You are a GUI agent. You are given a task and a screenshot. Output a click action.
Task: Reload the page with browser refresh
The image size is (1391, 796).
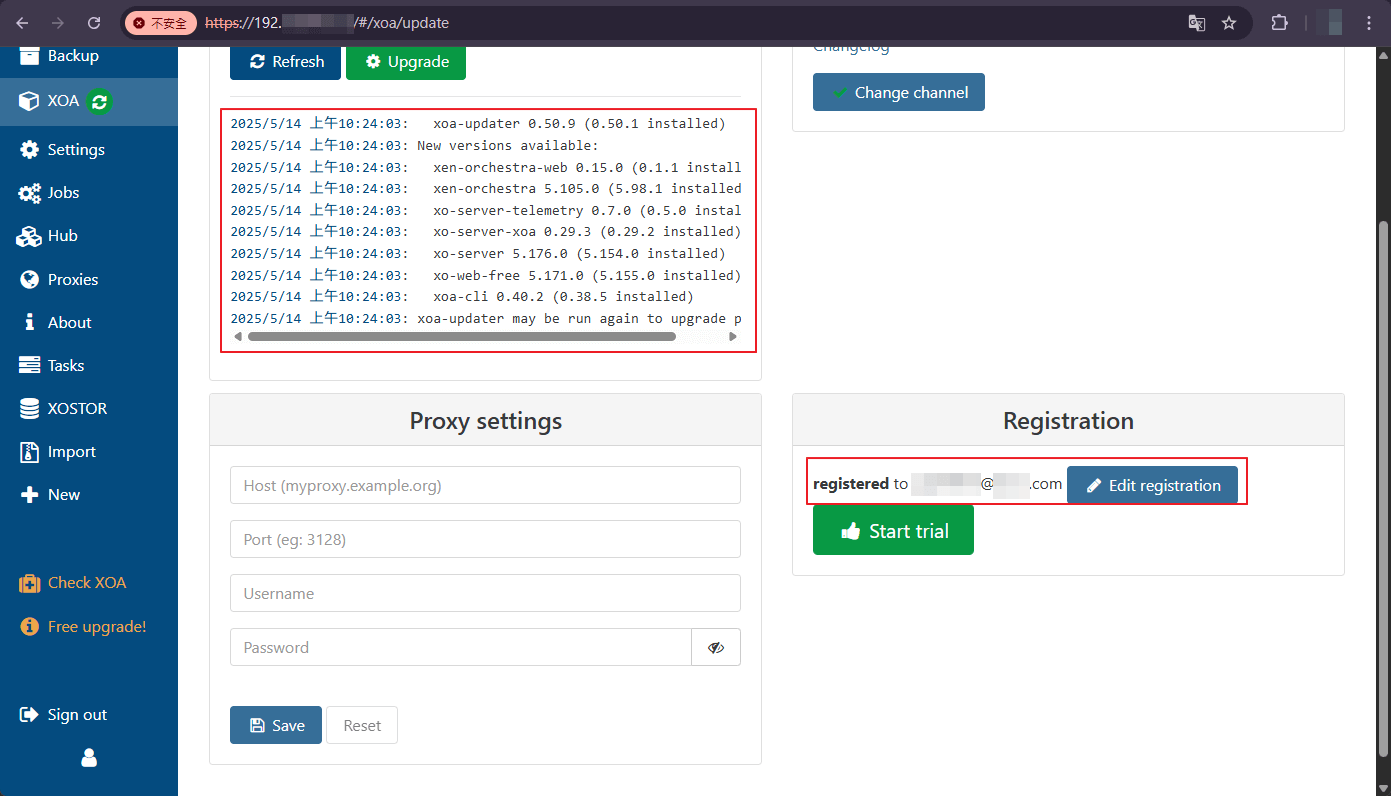tap(94, 22)
